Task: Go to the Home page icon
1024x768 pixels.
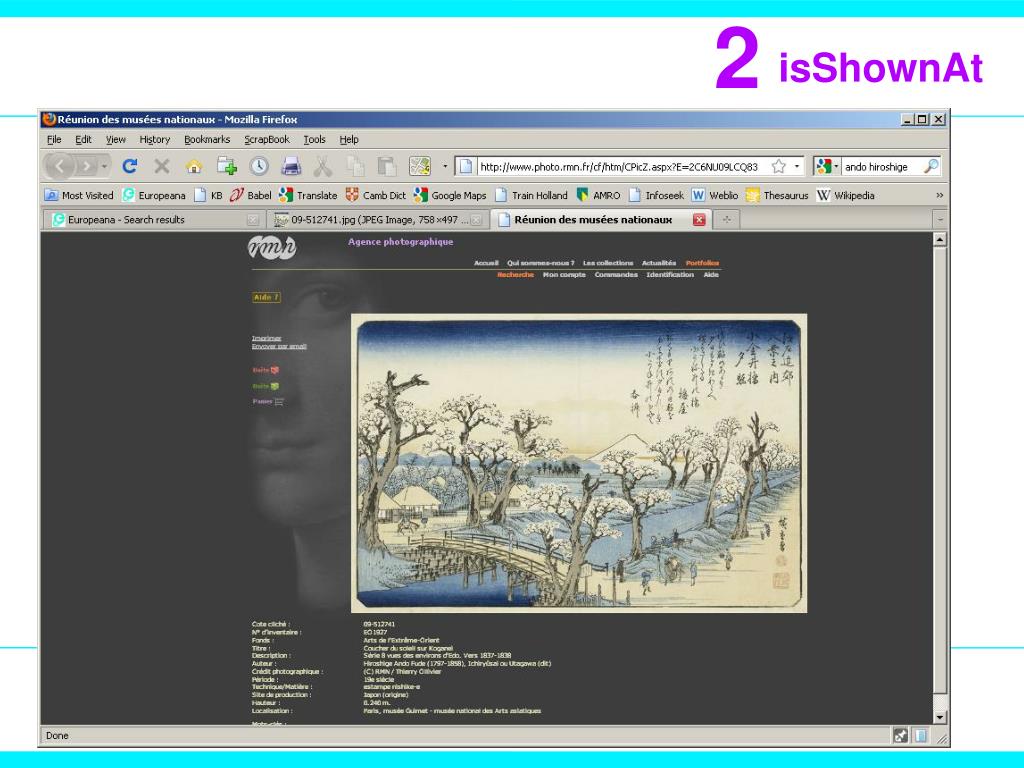Action: click(194, 167)
